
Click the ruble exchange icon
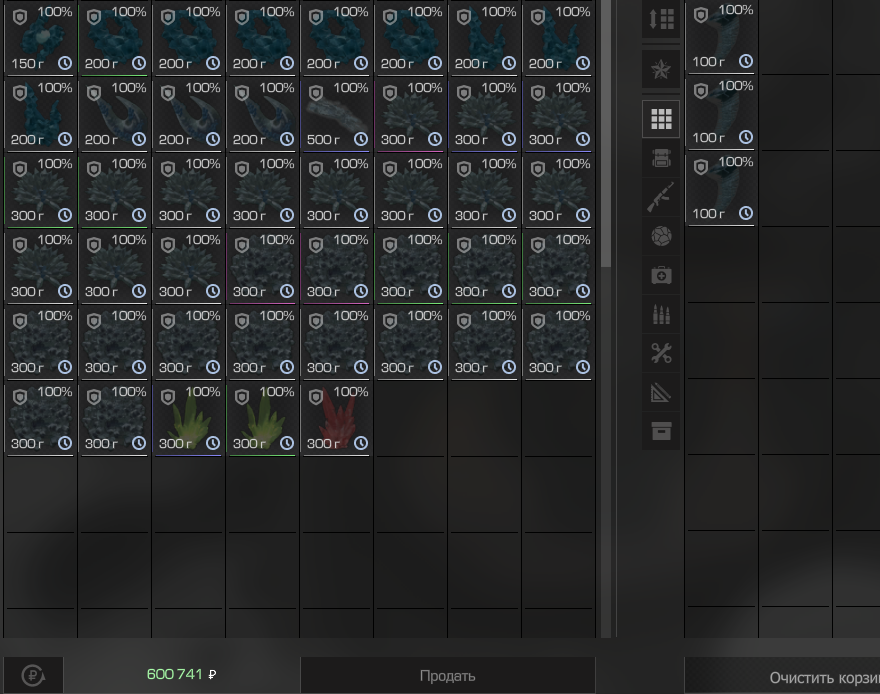click(33, 675)
